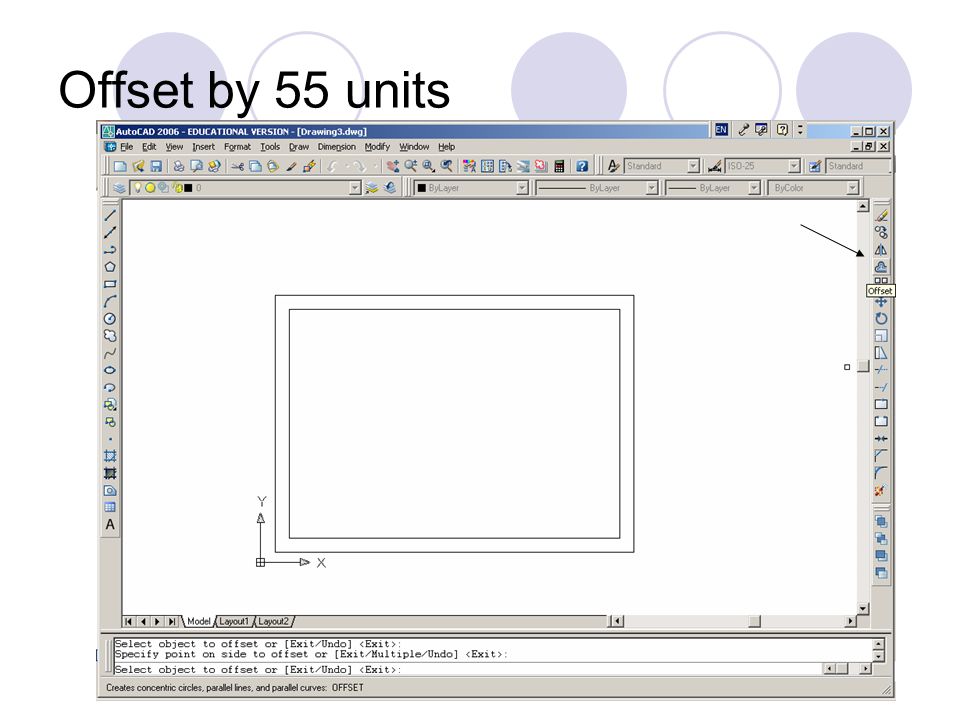Screen dimensions: 960x720
Task: Click the last layout tab navigation arrow
Action: click(x=173, y=621)
